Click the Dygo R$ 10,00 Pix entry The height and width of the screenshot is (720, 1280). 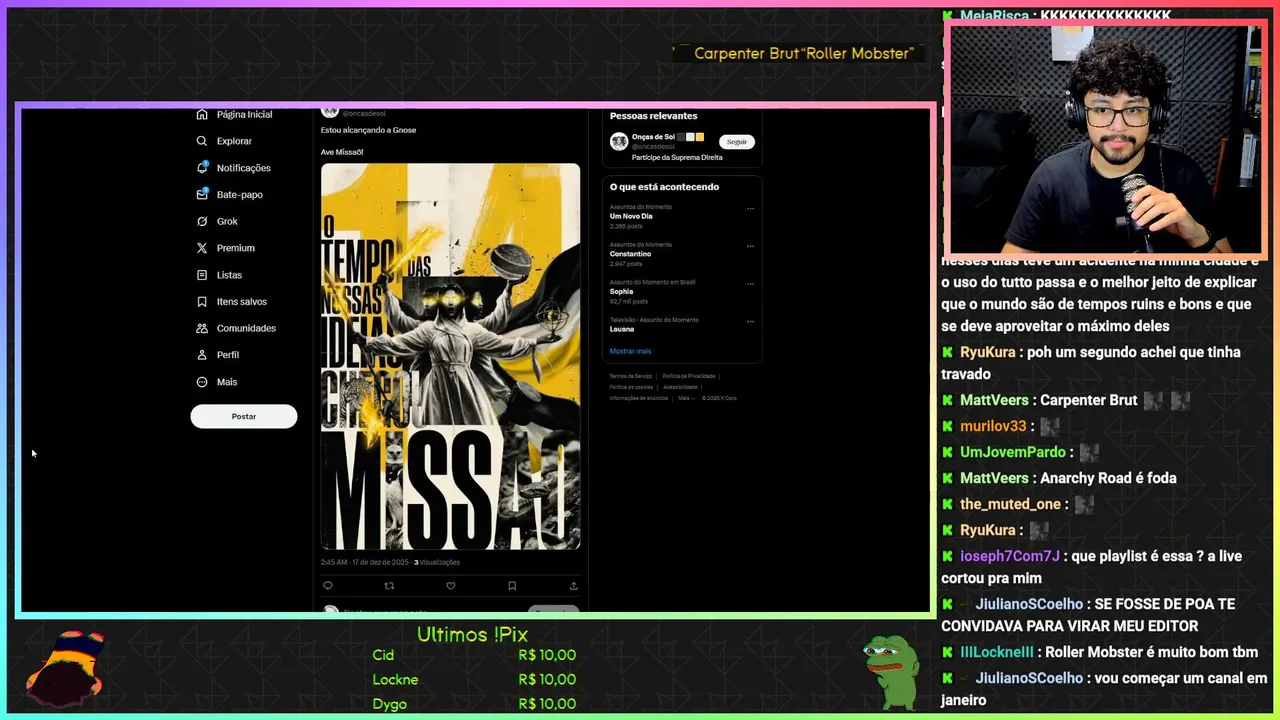pyautogui.click(x=474, y=704)
